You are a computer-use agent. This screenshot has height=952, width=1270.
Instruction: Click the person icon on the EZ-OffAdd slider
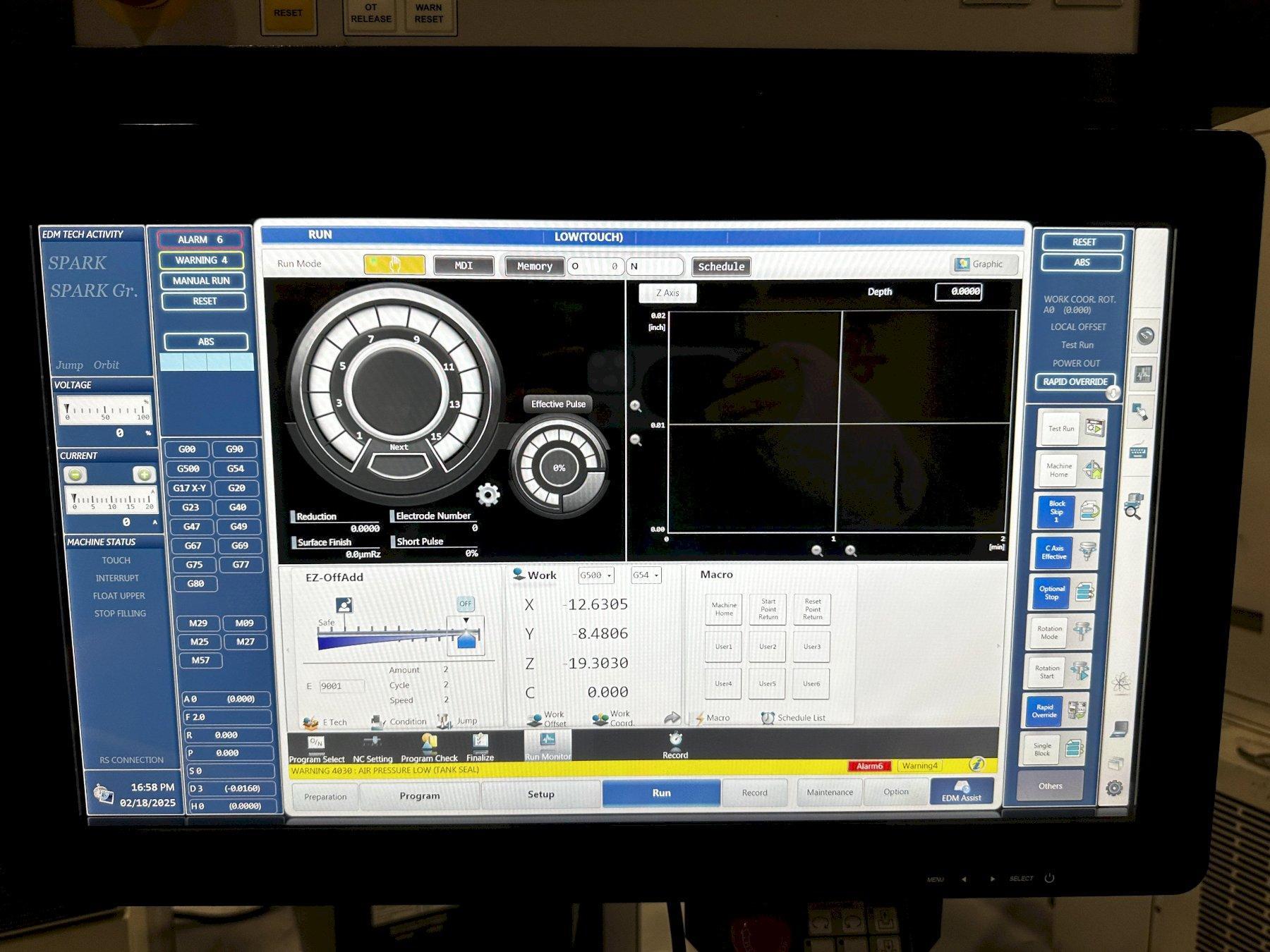point(344,605)
